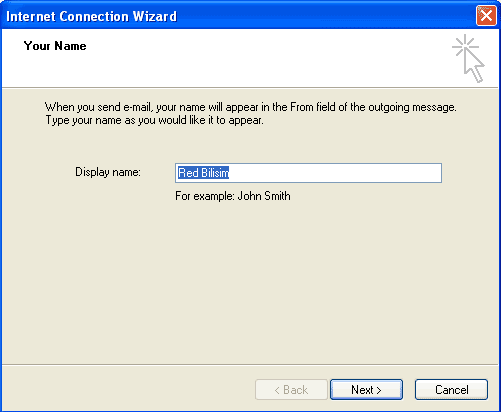The image size is (501, 412).
Task: Click the Display name label
Action: tap(108, 172)
